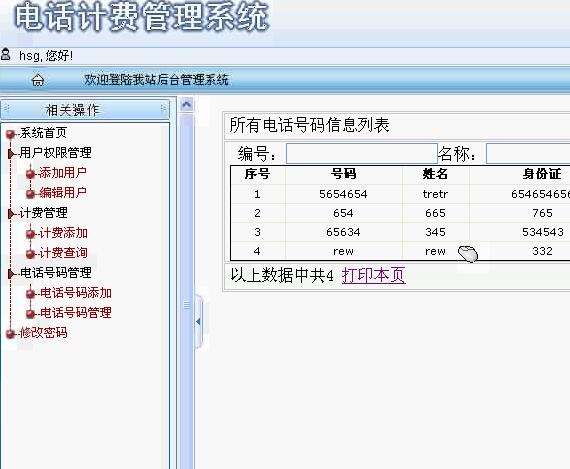Collapse the 电话号码管理 tree arrow

point(11,274)
